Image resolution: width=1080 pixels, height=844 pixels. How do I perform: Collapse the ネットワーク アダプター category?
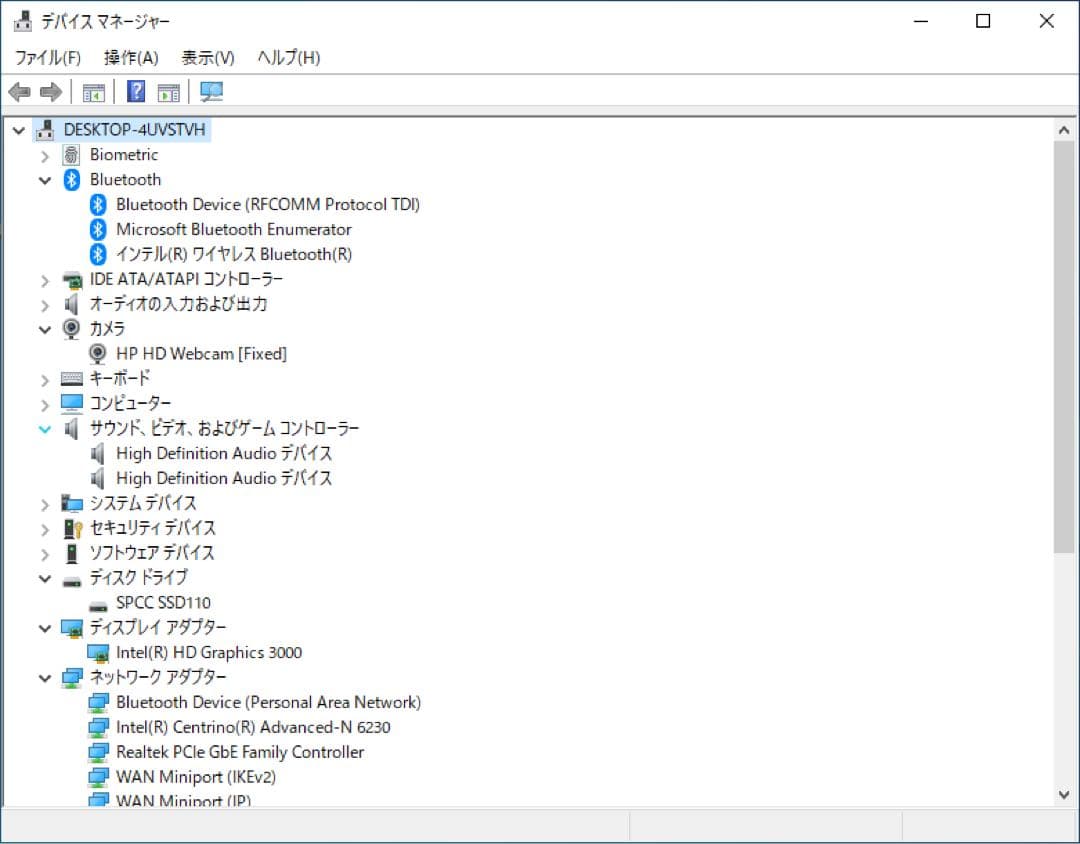click(45, 678)
